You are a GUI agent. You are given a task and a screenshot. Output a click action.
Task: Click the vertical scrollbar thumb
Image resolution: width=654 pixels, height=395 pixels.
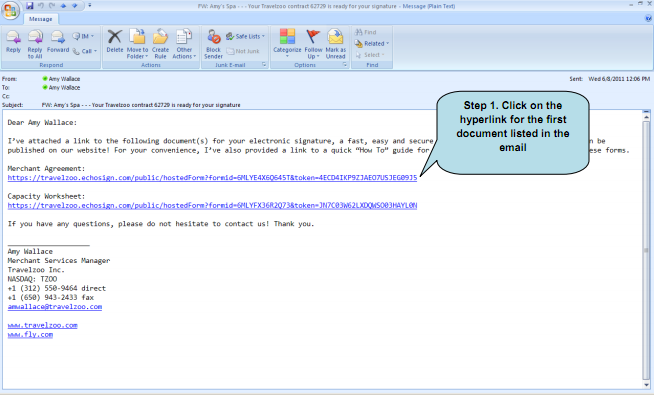tap(646, 250)
